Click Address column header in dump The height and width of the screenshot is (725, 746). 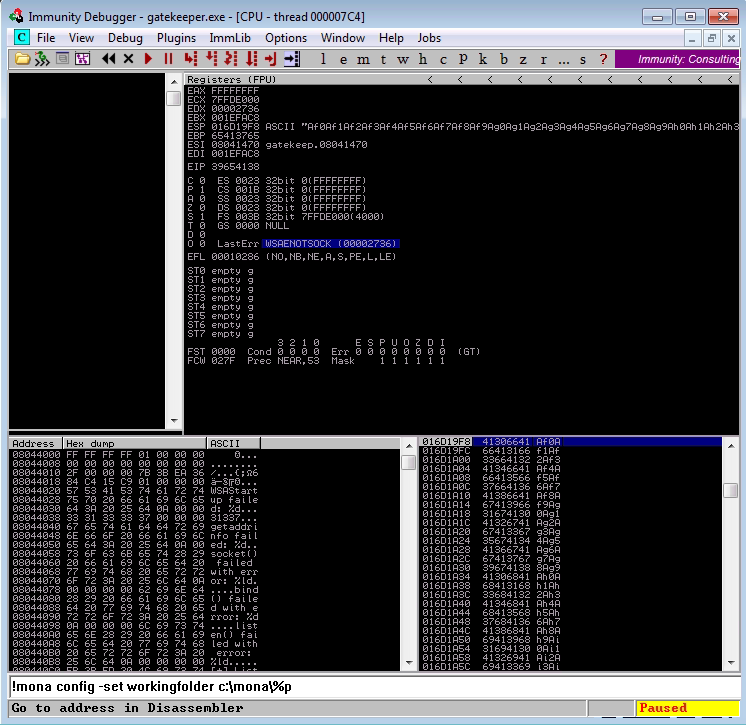(35, 443)
